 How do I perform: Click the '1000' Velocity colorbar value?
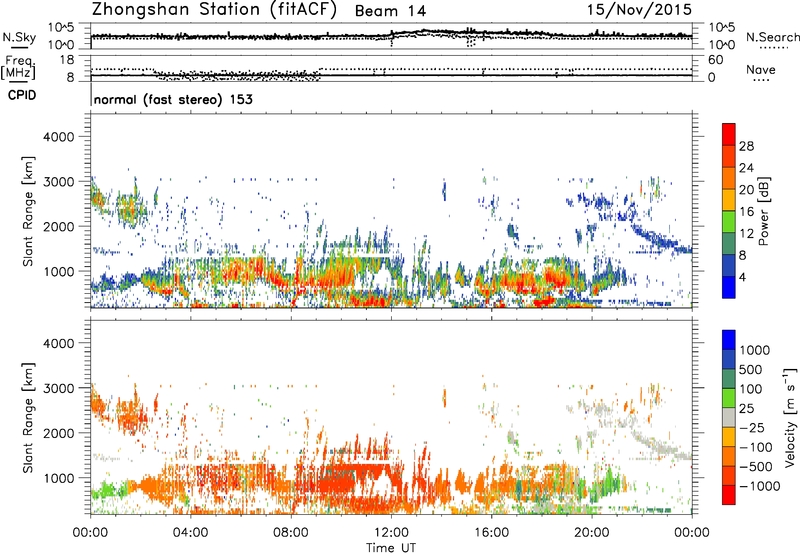pos(755,350)
